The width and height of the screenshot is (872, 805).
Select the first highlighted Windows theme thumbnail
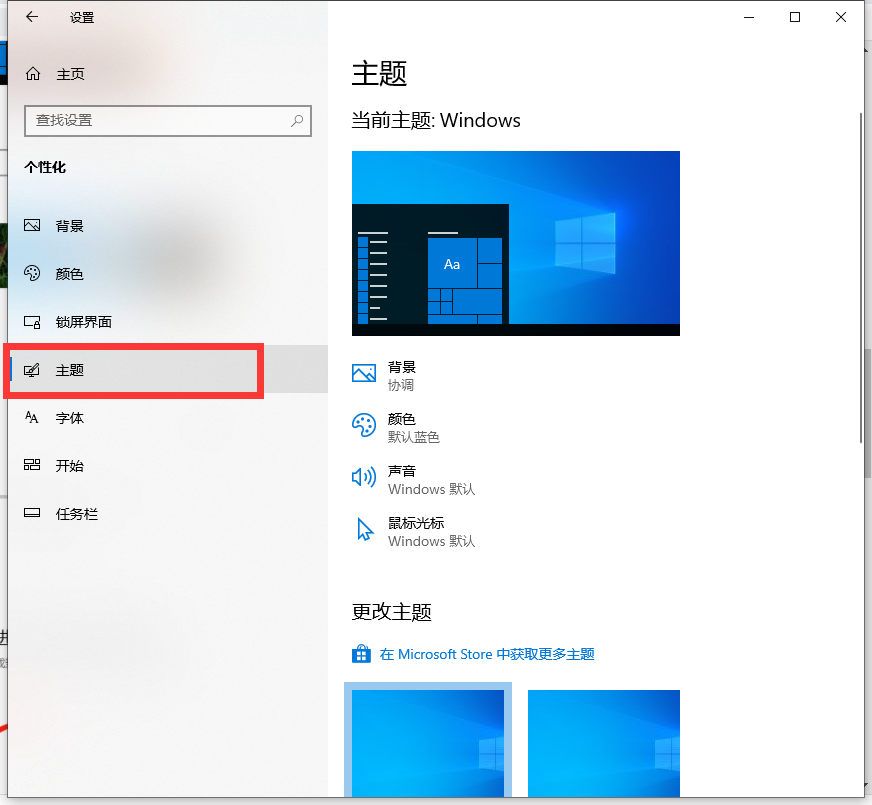(428, 742)
